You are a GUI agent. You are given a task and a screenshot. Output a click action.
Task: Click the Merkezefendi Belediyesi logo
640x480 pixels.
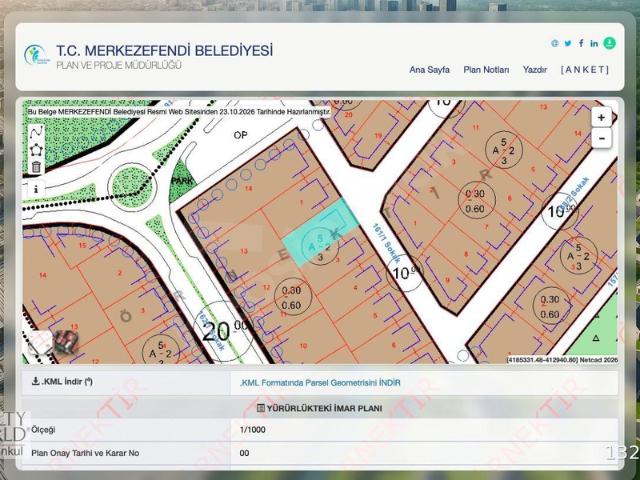click(37, 55)
